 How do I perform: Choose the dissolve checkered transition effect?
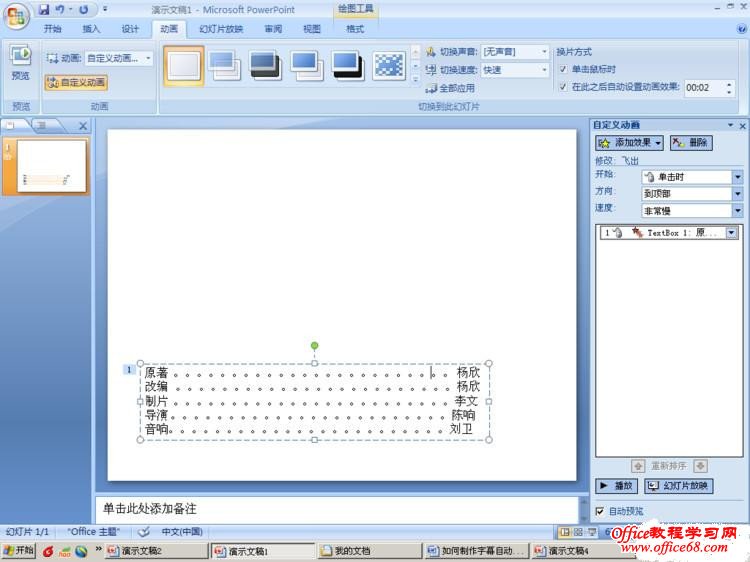click(x=388, y=66)
